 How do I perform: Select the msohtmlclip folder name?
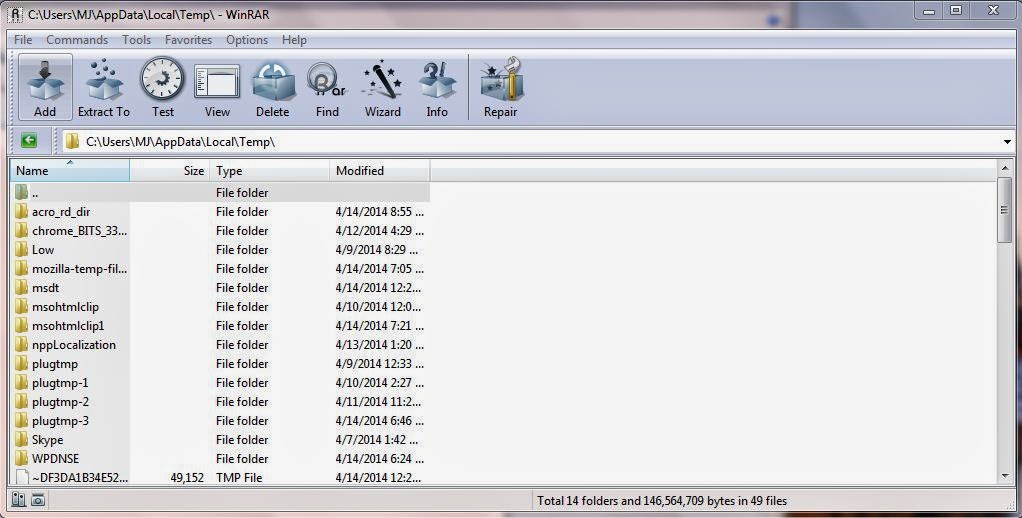(65, 307)
